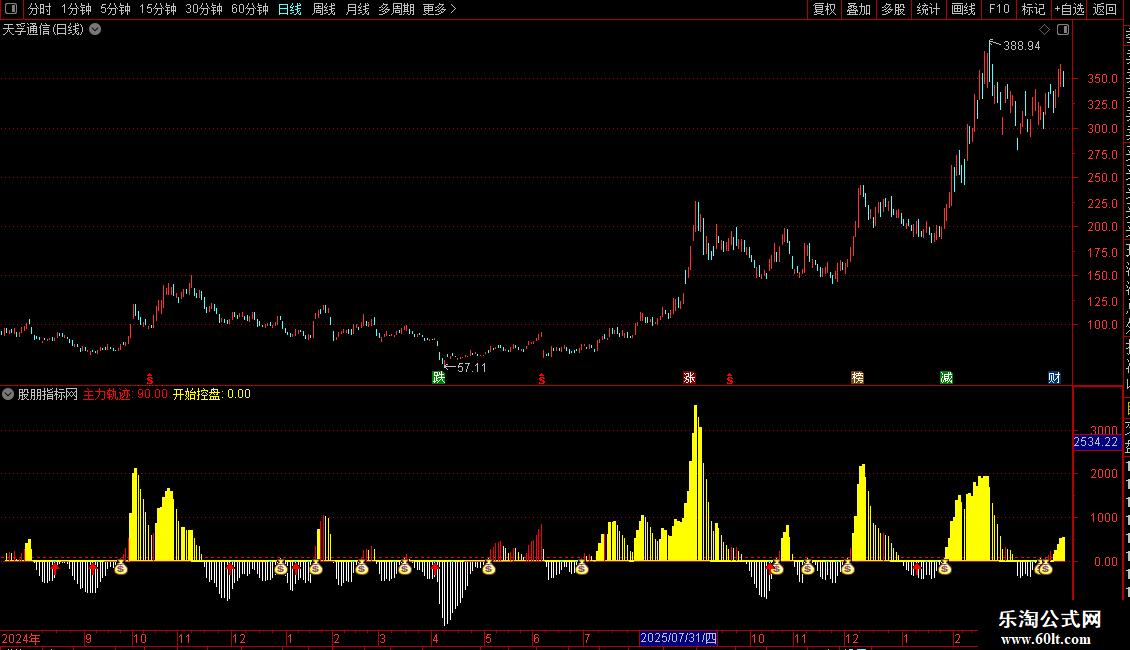Click the 350.0 price axis label

(x=1103, y=79)
